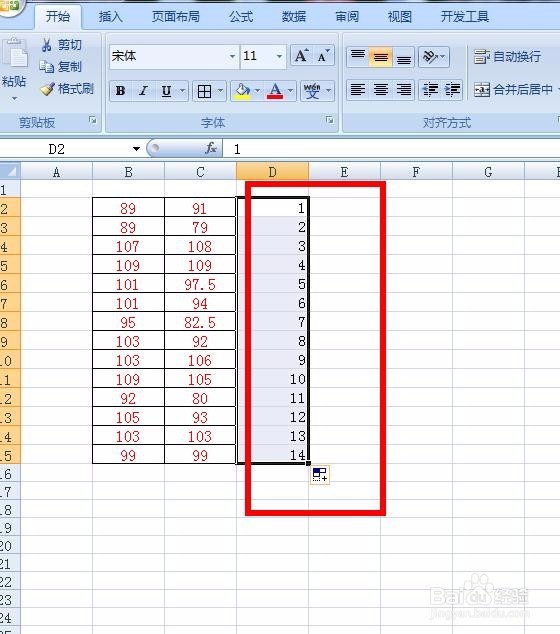The height and width of the screenshot is (634, 560).
Task: Open the 审阅 (Review) tab
Action: [347, 17]
